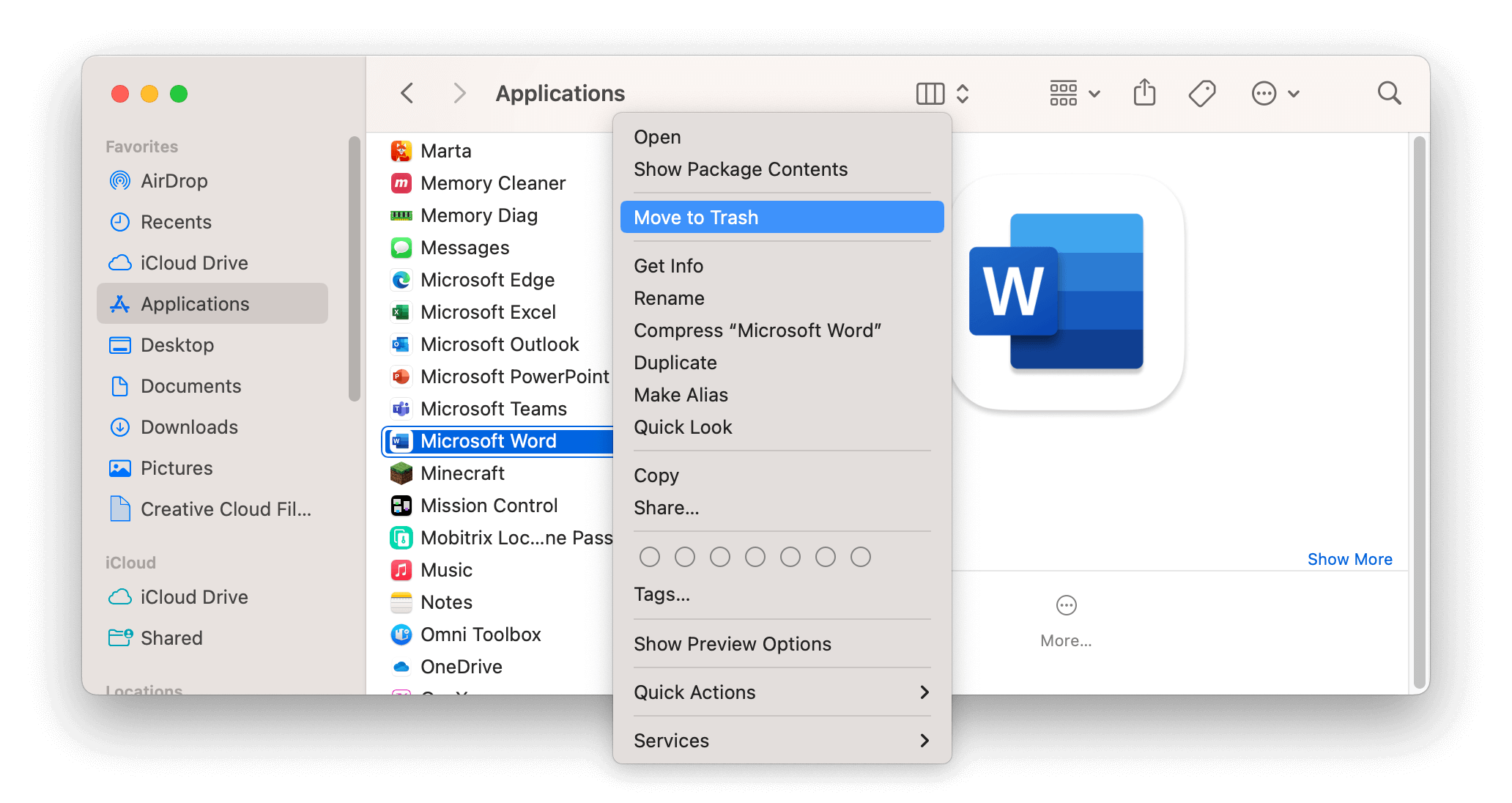Screen dimensions: 1512x803
Task: Select the Music app
Action: 498,570
